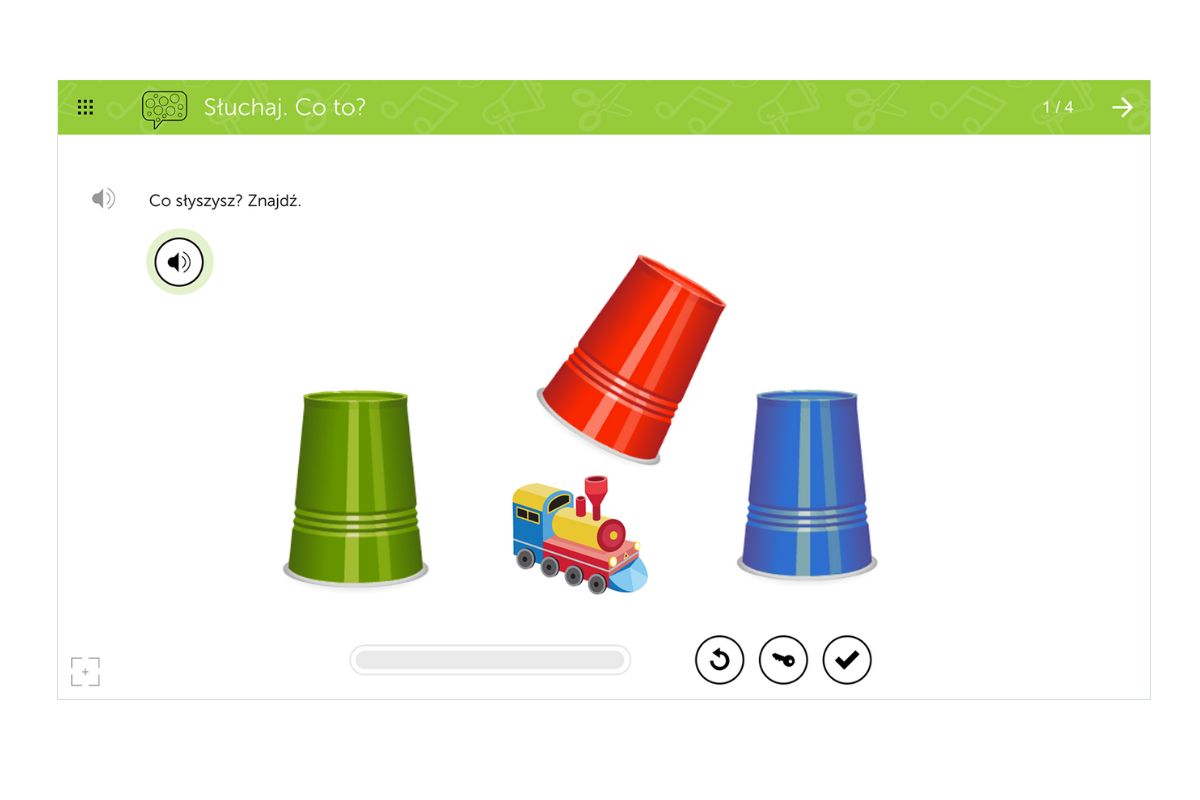Select the tilted red cup
This screenshot has height=800, width=1200.
(x=632, y=359)
